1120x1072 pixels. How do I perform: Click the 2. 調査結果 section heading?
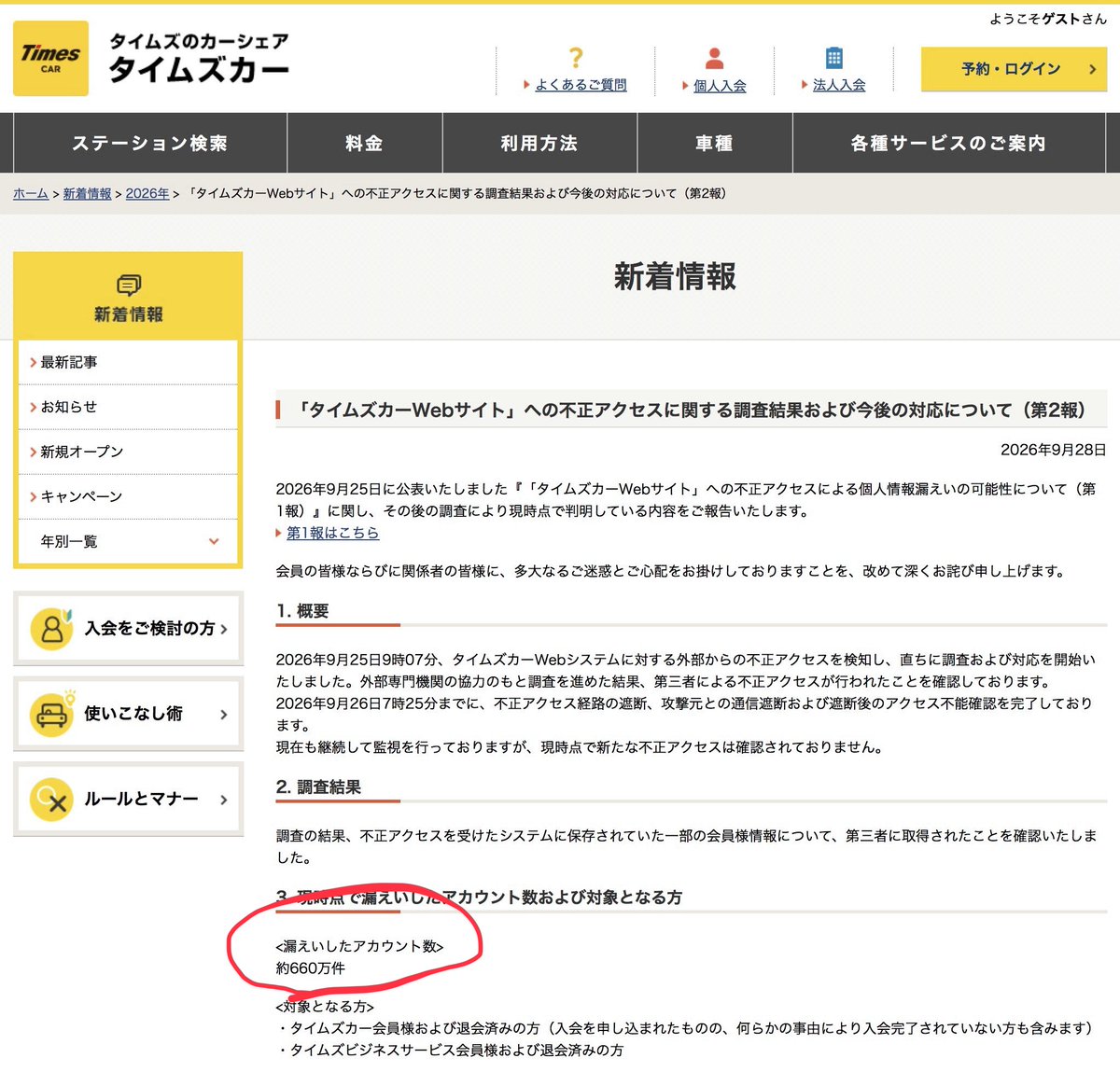318,787
